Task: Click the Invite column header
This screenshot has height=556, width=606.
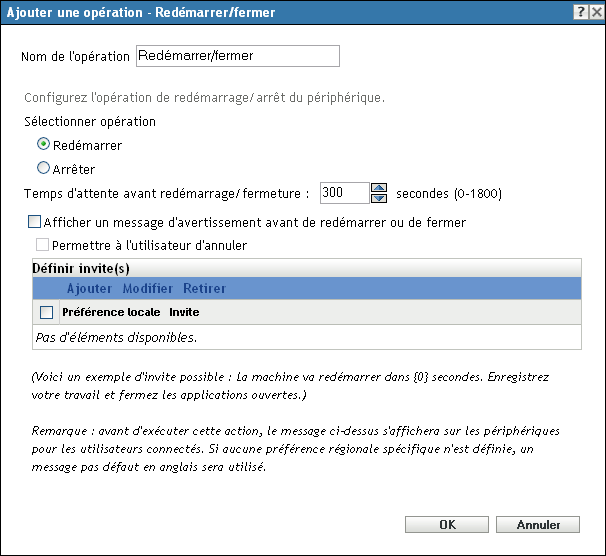Action: coord(184,313)
